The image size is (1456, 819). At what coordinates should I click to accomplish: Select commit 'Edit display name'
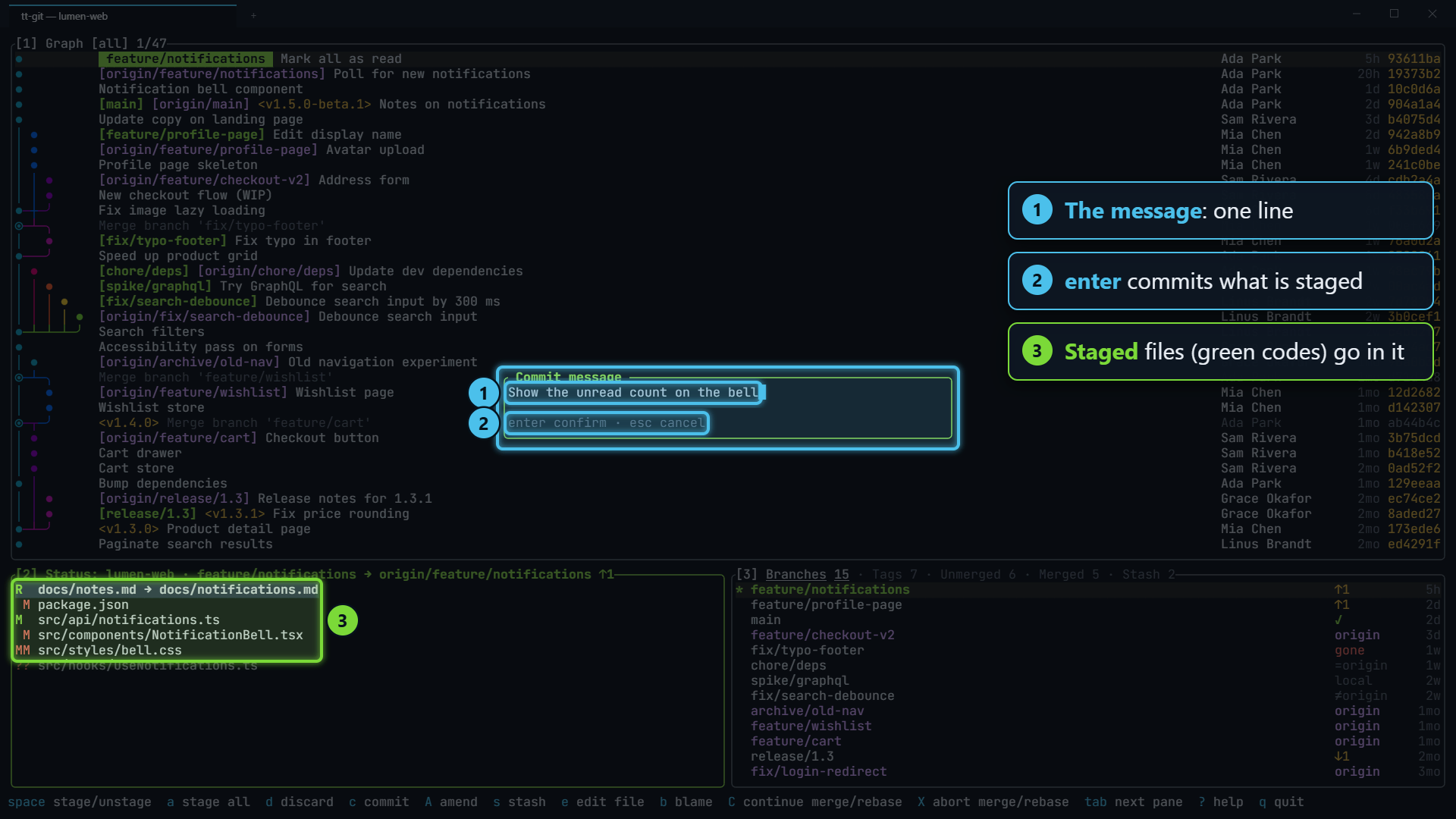coord(728,134)
